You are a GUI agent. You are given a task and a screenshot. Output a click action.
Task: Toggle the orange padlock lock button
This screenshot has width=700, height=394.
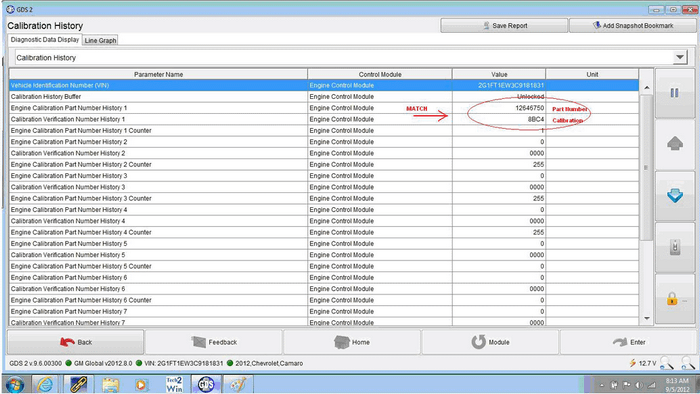pos(675,299)
